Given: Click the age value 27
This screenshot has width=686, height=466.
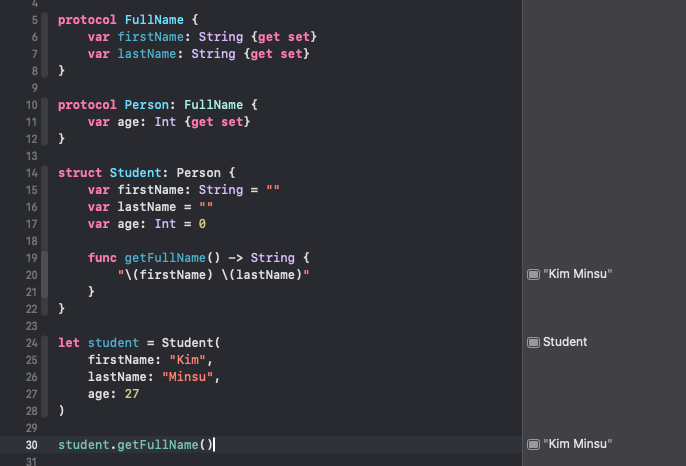Looking at the screenshot, I should (132, 394).
